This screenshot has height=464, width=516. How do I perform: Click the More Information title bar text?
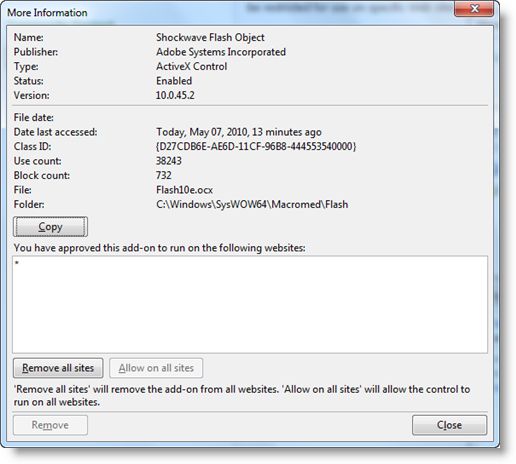(47, 13)
